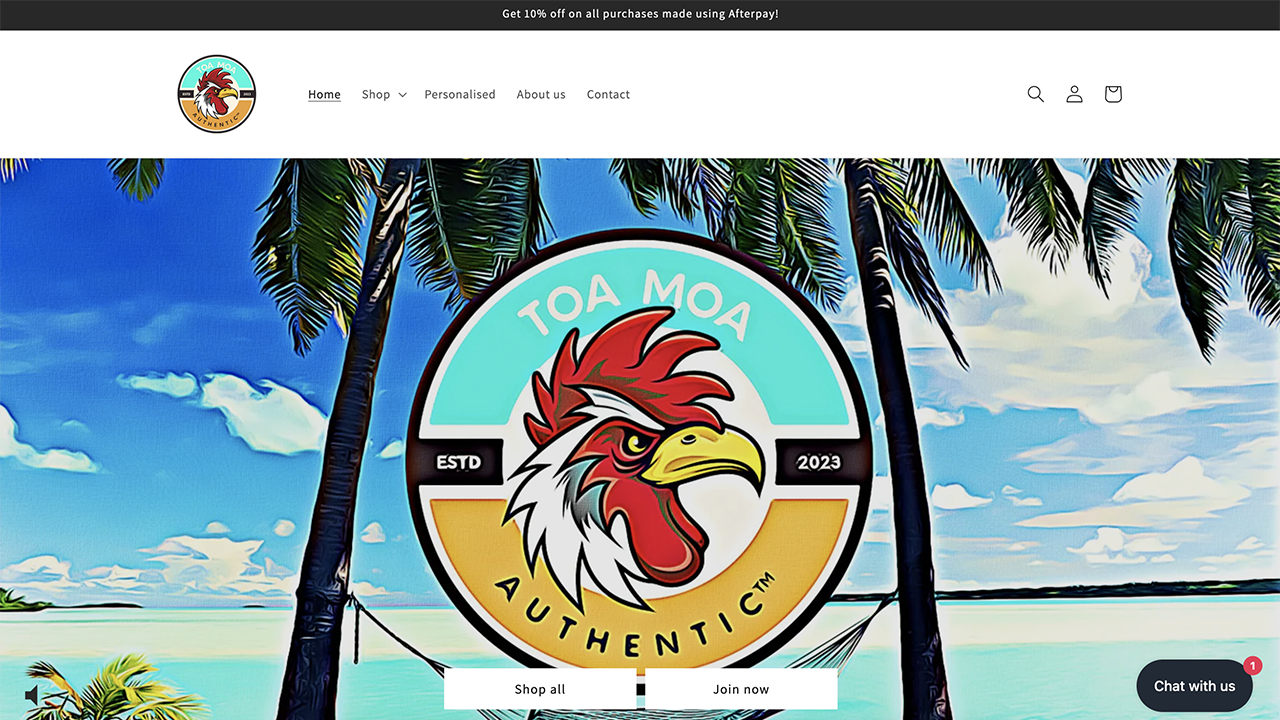Click the Afterpay 10% off announcement bar

640,14
